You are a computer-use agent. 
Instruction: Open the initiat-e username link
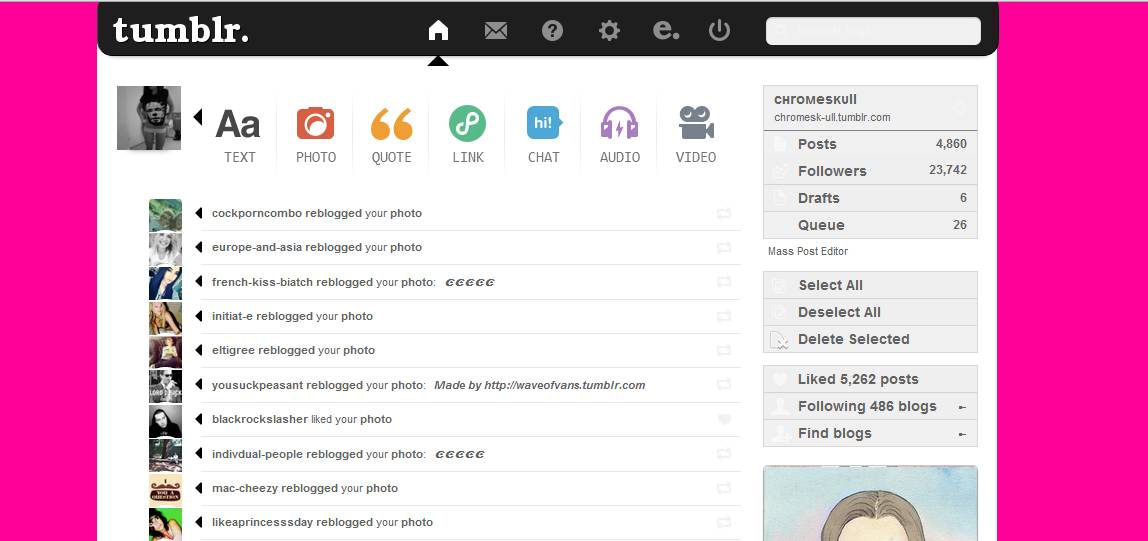pos(232,316)
